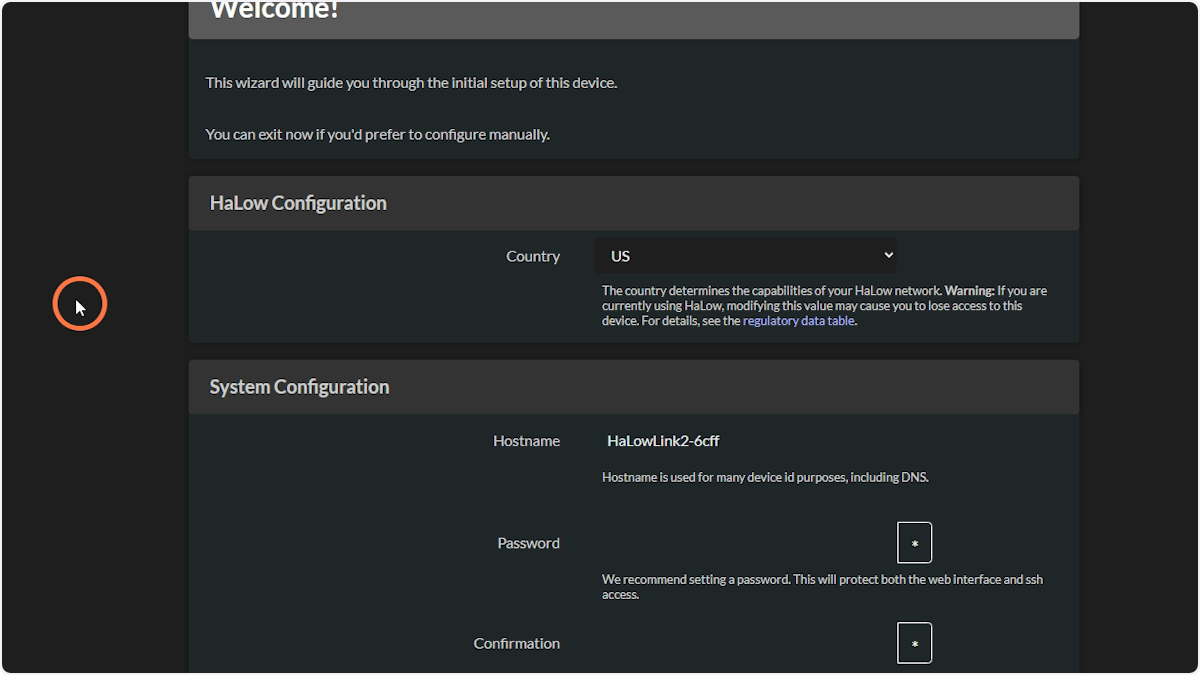The image size is (1200, 675).
Task: Click the System Configuration section header
Action: tap(299, 386)
